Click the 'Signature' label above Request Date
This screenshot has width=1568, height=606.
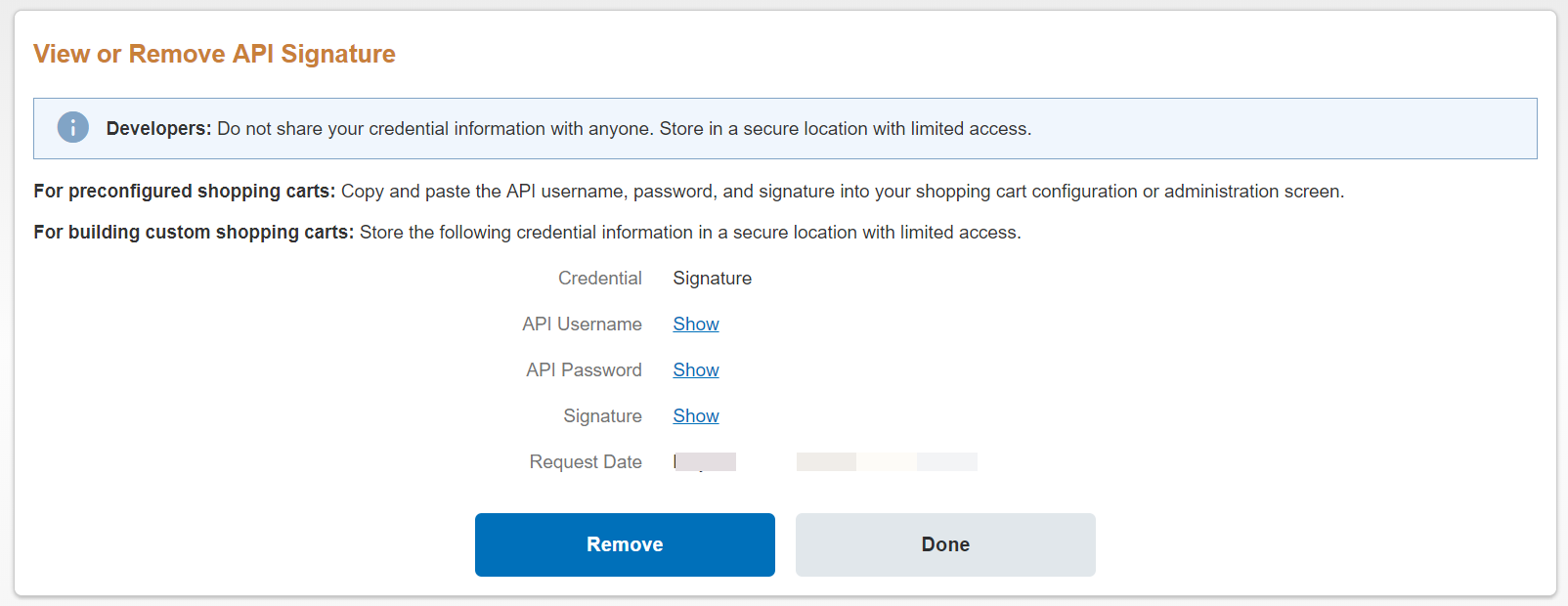(x=602, y=415)
